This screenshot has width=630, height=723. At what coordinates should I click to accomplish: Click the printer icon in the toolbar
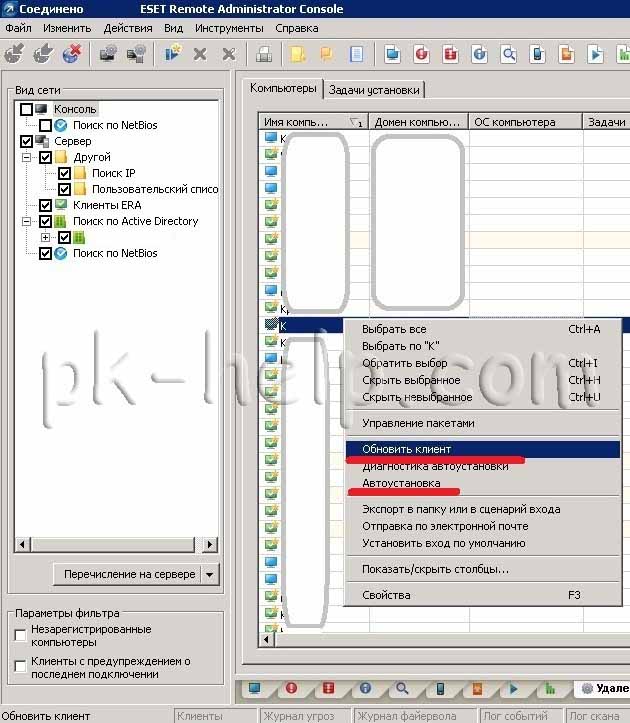264,54
